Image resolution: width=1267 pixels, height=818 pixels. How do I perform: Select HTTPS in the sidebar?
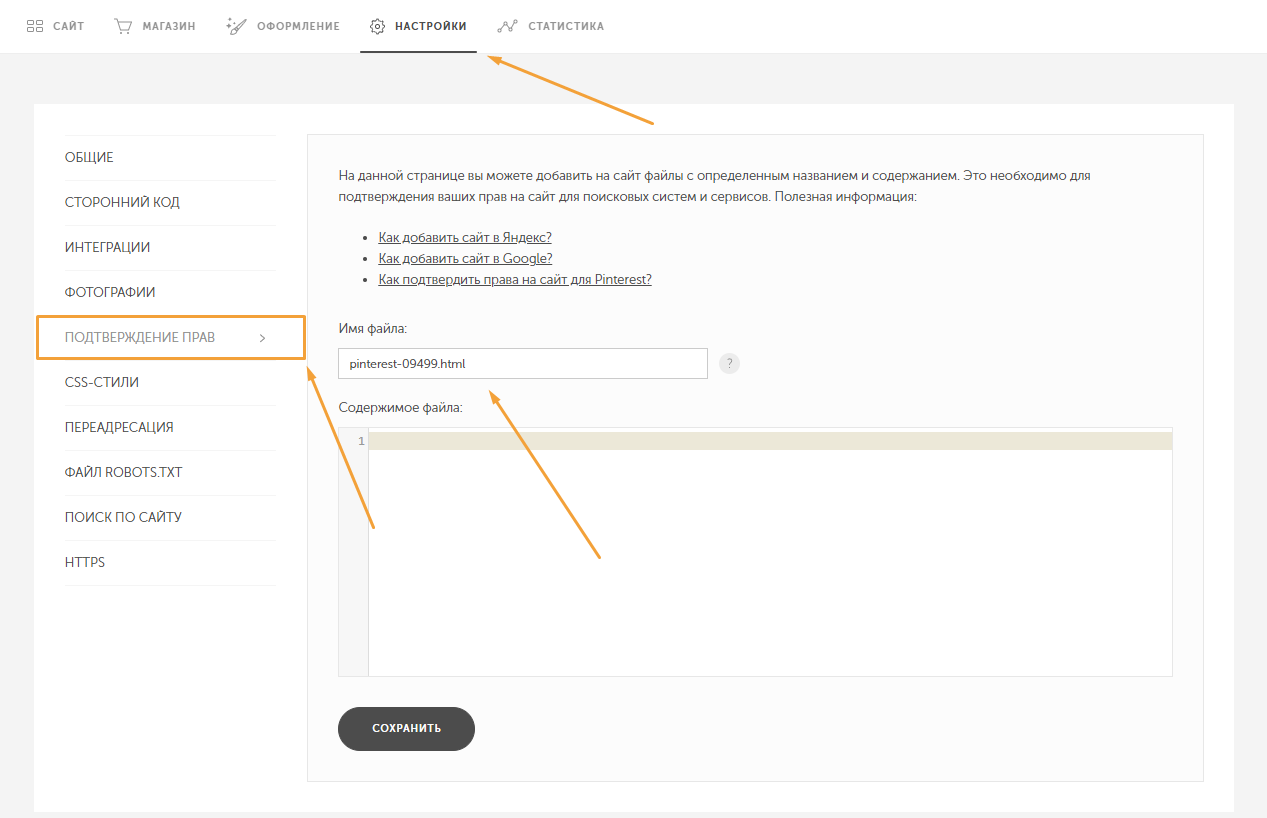[85, 563]
